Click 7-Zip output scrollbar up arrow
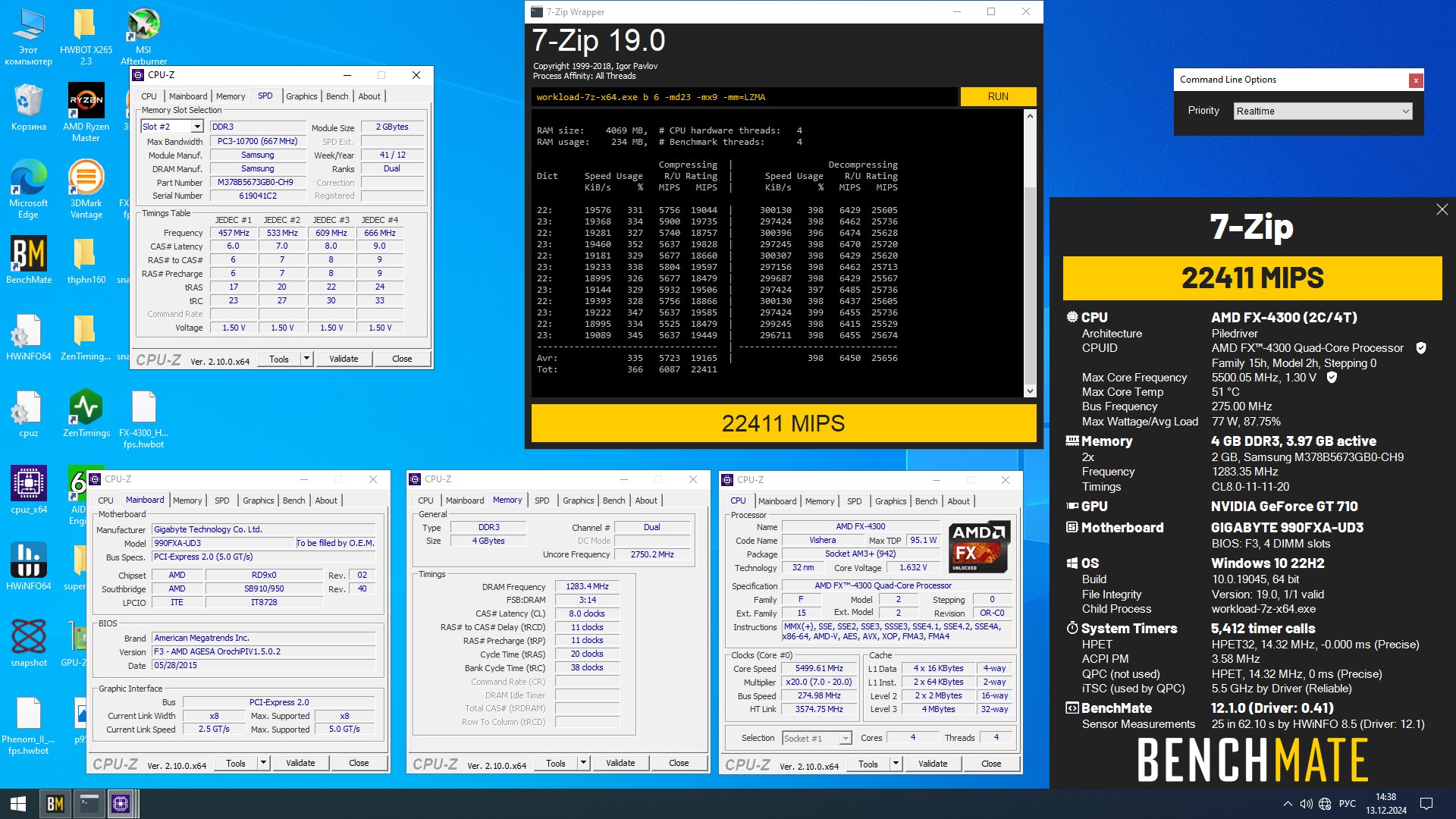 (1030, 116)
